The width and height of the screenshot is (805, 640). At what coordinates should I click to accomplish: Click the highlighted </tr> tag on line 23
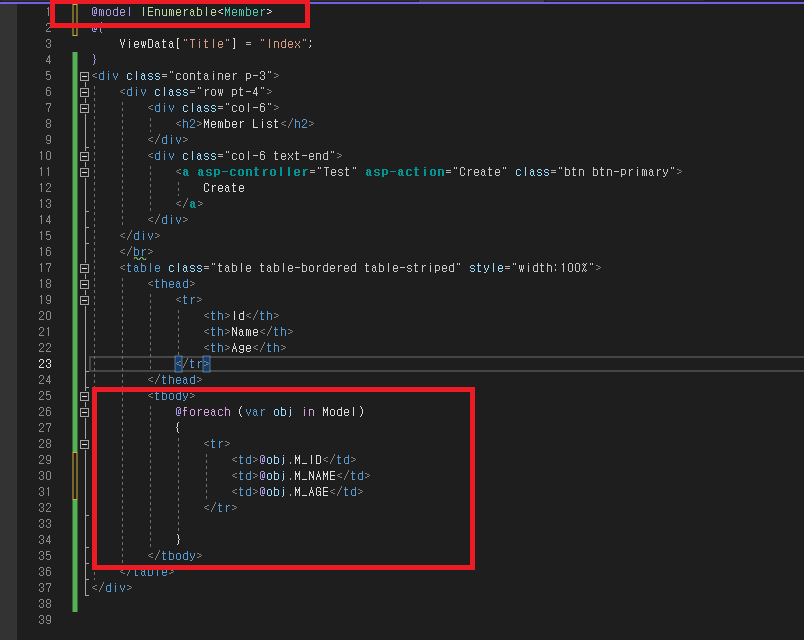[x=193, y=364]
